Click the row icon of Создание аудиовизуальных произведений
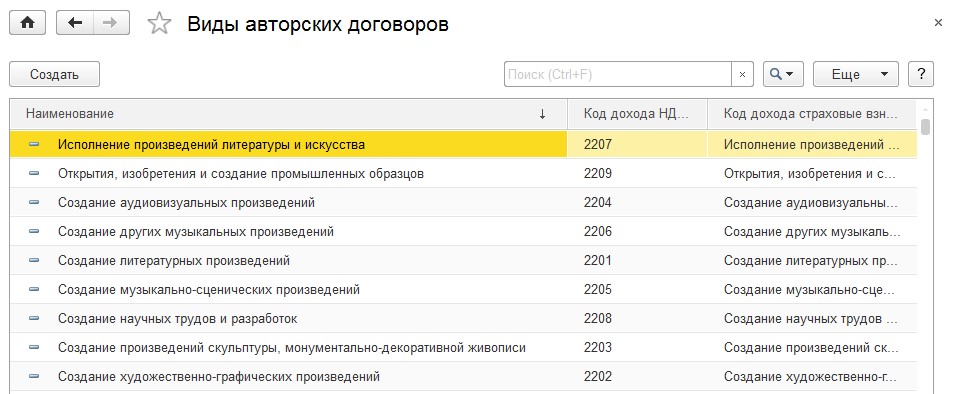 point(34,202)
